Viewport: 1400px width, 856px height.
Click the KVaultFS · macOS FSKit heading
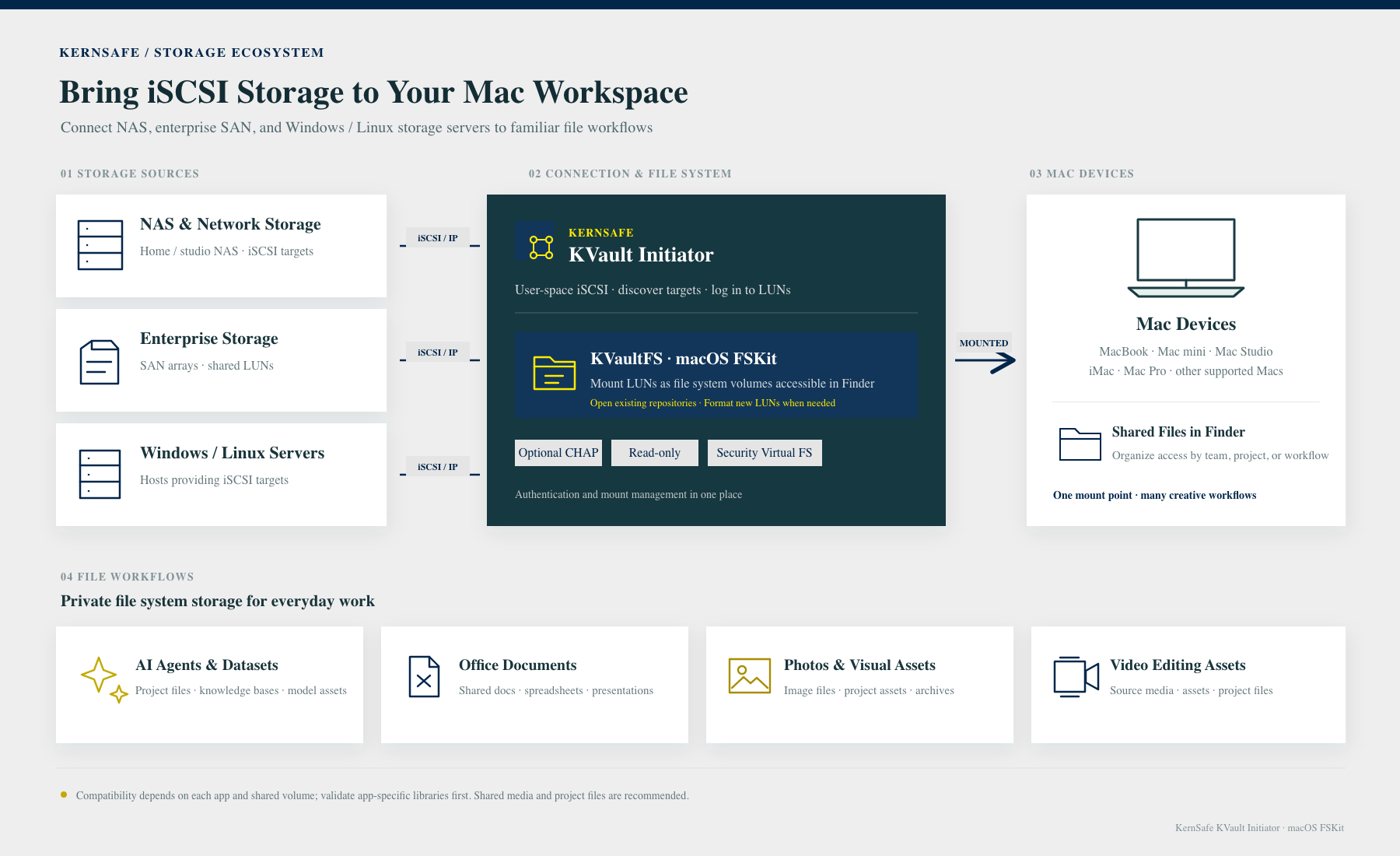tap(684, 359)
